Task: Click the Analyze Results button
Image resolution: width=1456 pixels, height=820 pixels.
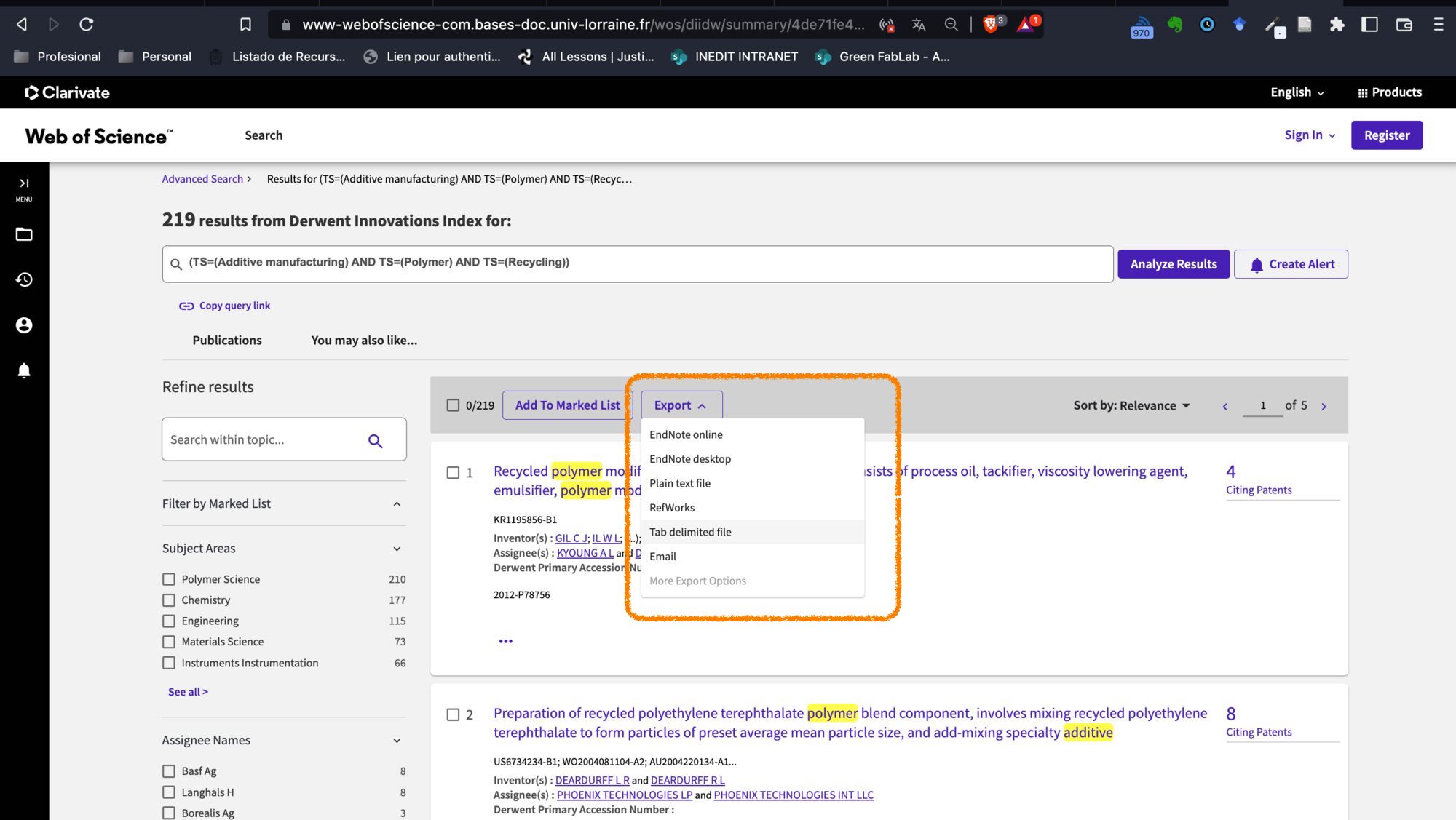Action: (x=1173, y=264)
